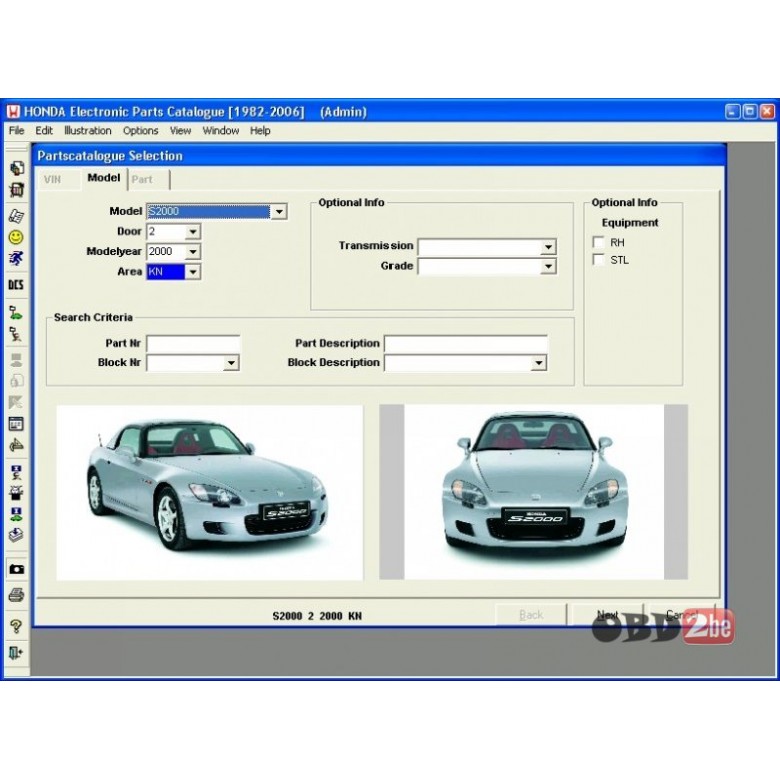The image size is (780, 780).
Task: Click the notes sheet icon above the smiley
Action: 16,216
